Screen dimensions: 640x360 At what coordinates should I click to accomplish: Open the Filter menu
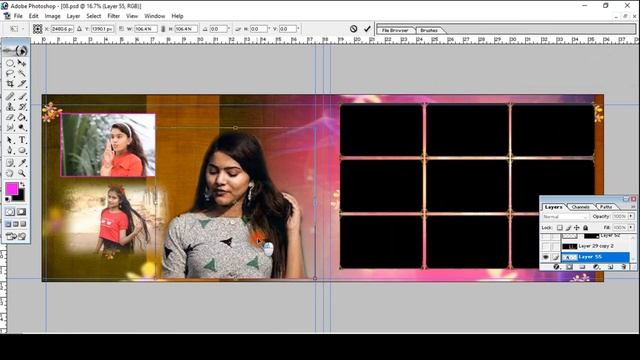[113, 16]
